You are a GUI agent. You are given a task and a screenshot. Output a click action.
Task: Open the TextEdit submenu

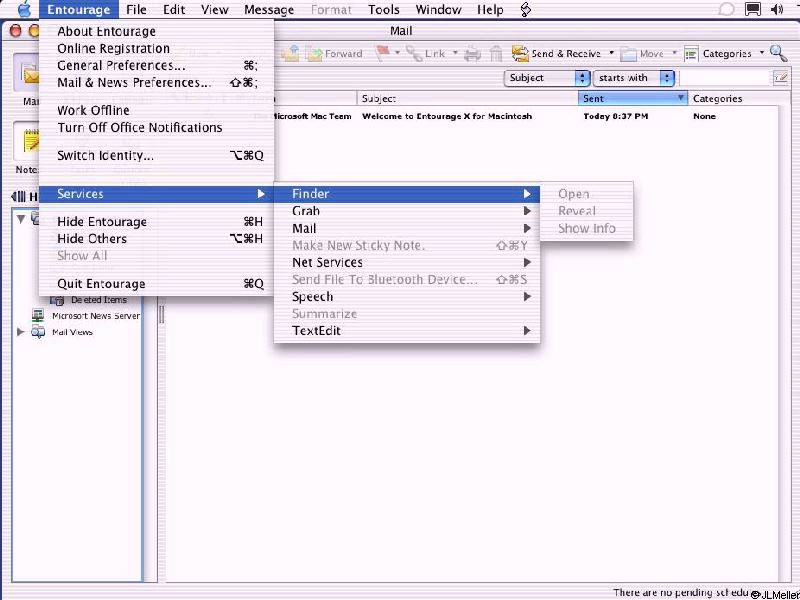click(x=407, y=331)
